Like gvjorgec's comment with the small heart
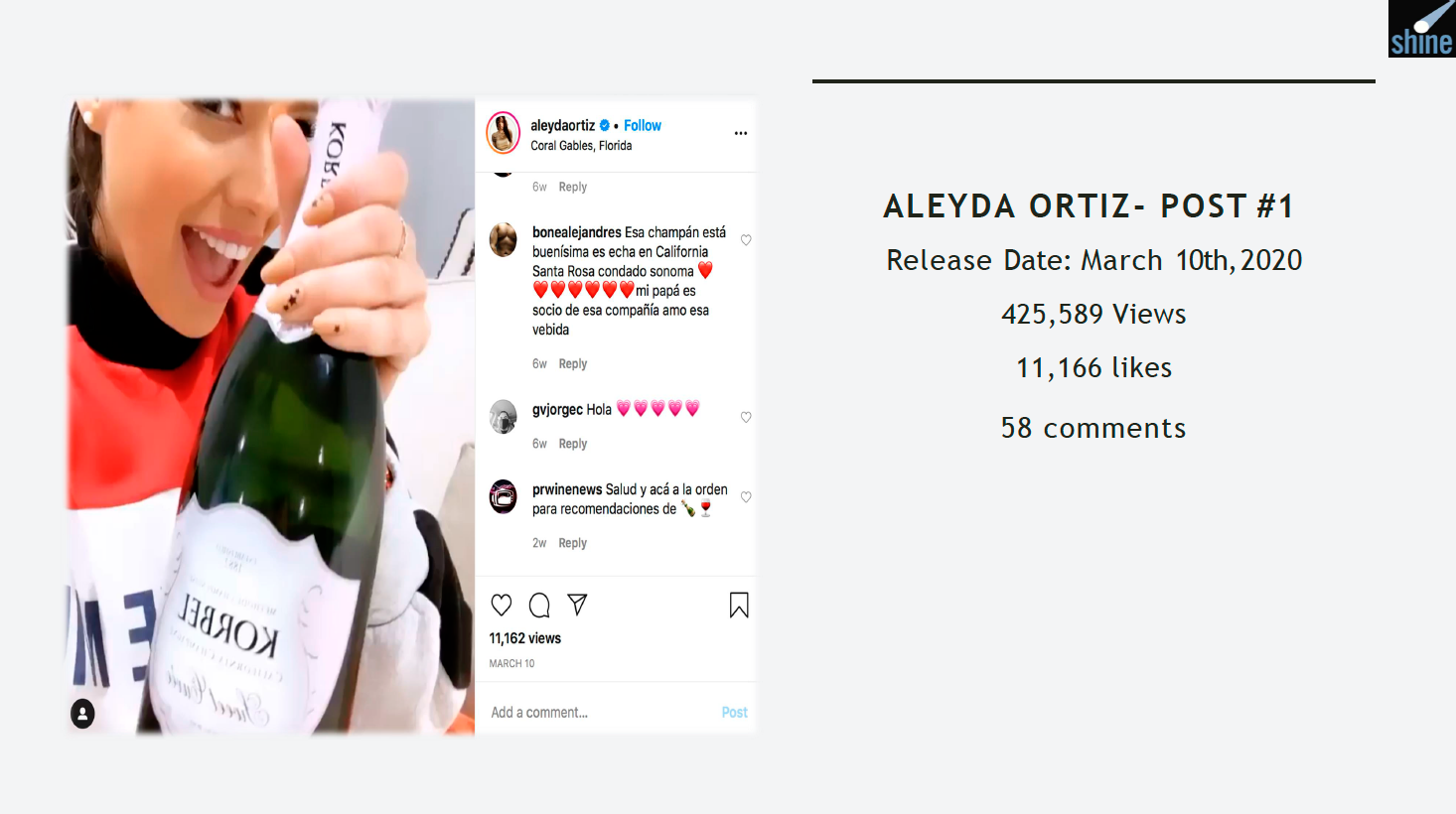The width and height of the screenshot is (1456, 814). coord(746,417)
